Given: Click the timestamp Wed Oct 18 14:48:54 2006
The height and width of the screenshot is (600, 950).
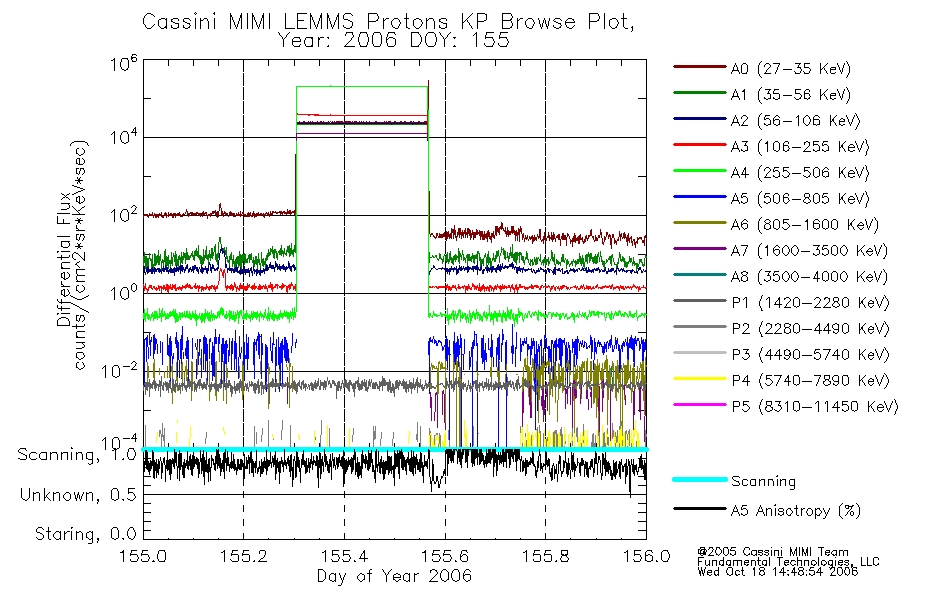Looking at the screenshot, I should (777, 572).
